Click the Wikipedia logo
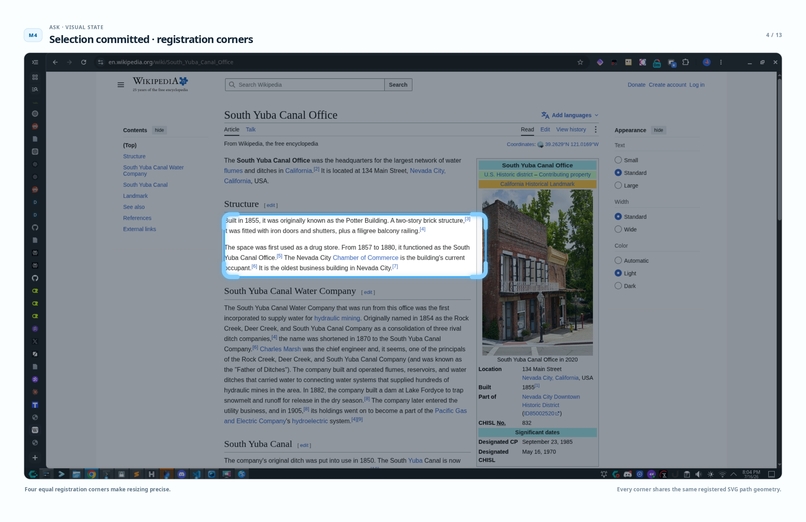The width and height of the screenshot is (806, 522). [161, 84]
